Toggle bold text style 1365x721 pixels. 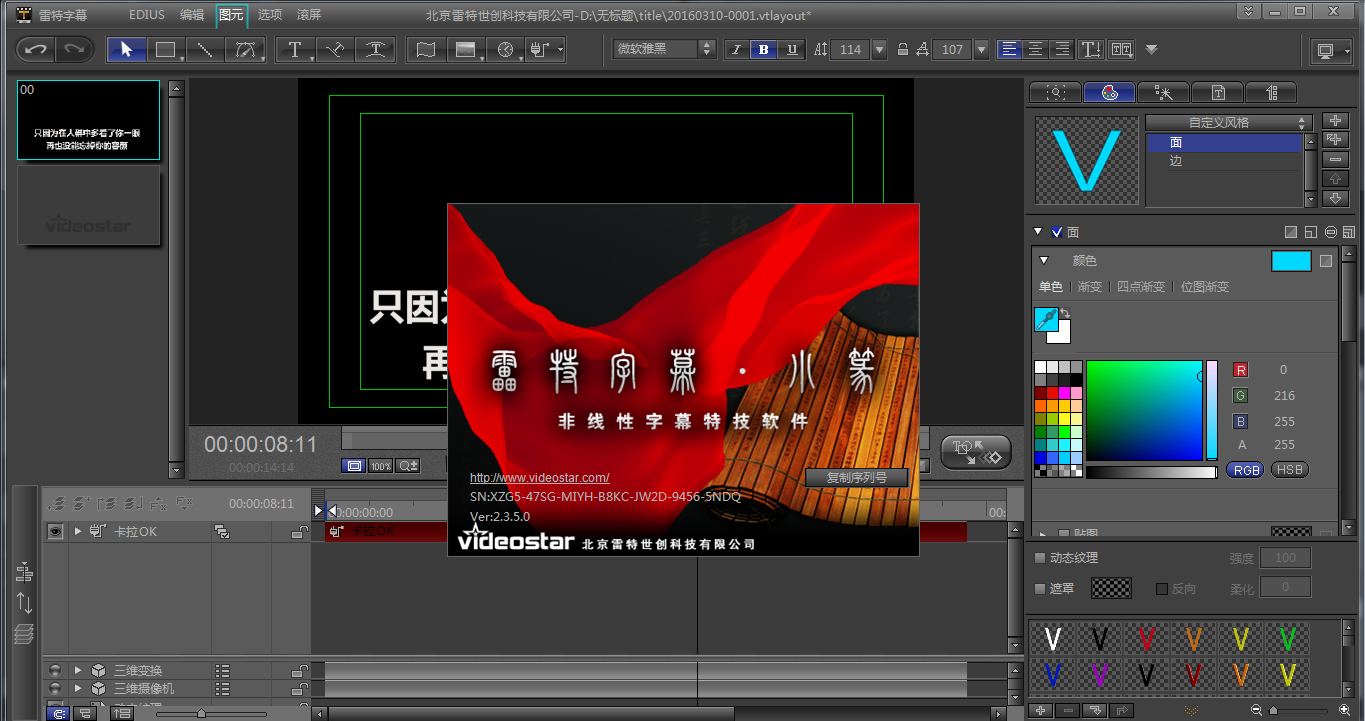[765, 49]
